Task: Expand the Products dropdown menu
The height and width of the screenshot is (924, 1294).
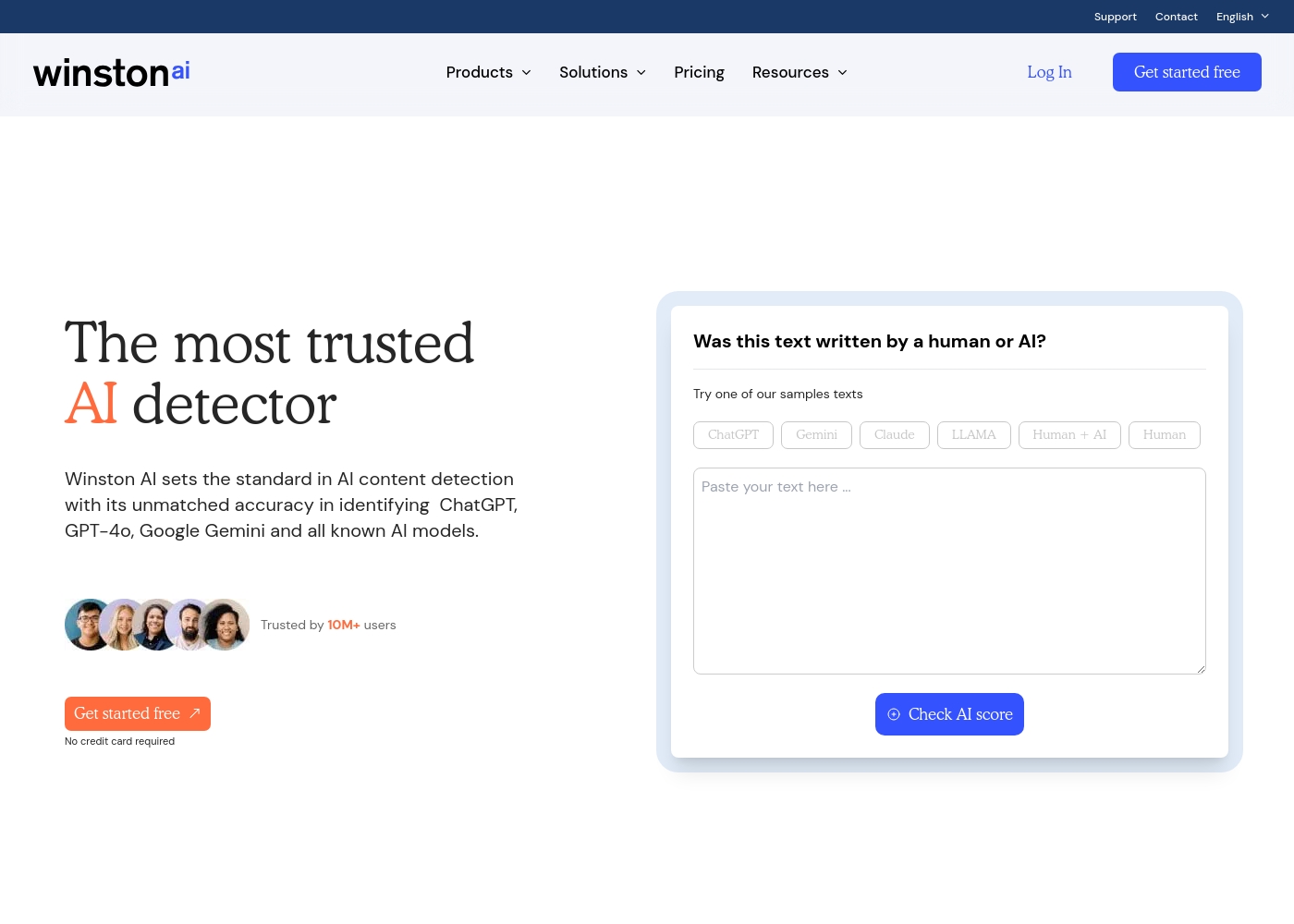Action: coord(488,72)
